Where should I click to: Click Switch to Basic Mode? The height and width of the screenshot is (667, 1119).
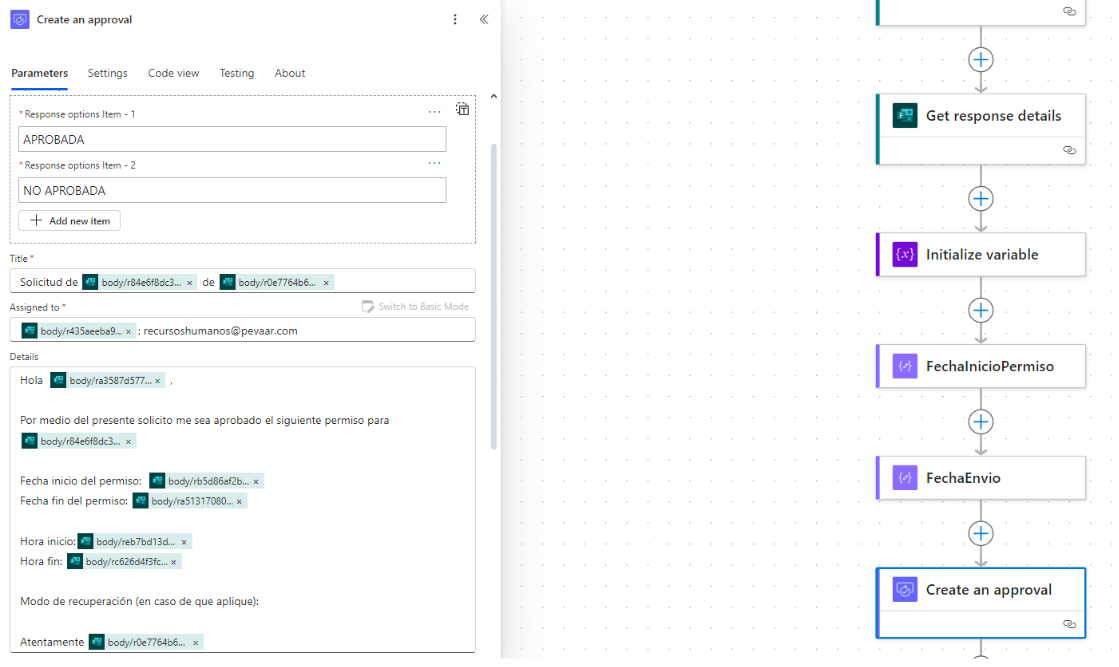[x=414, y=307]
